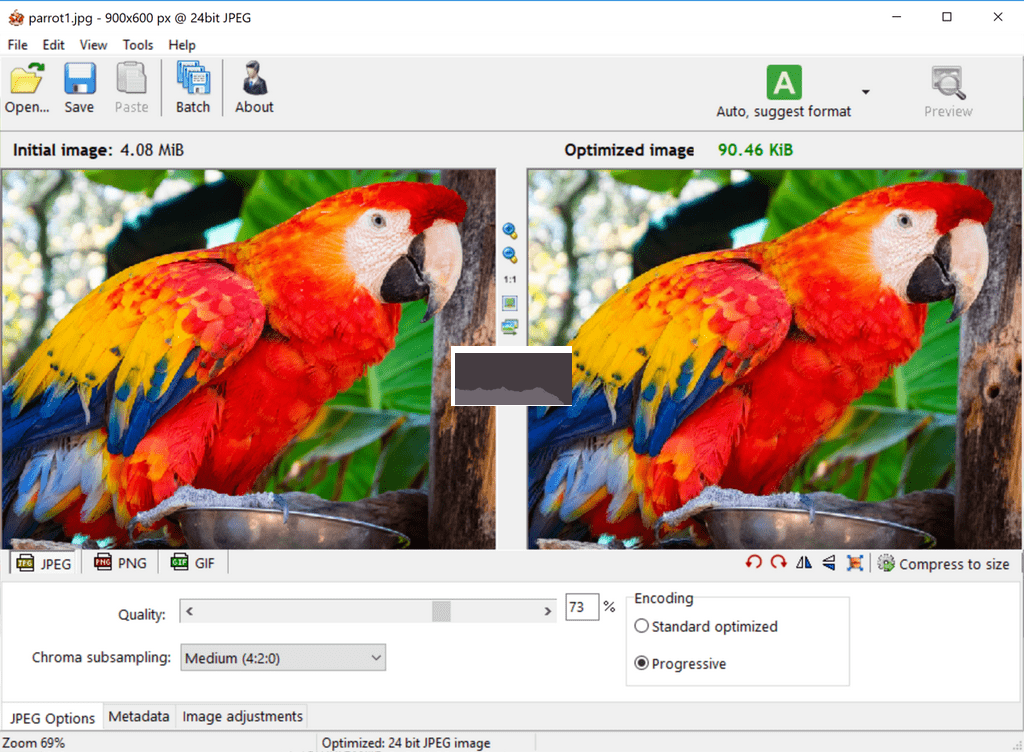The image size is (1024, 752).
Task: Expand the Auto suggest format arrow
Action: click(866, 92)
